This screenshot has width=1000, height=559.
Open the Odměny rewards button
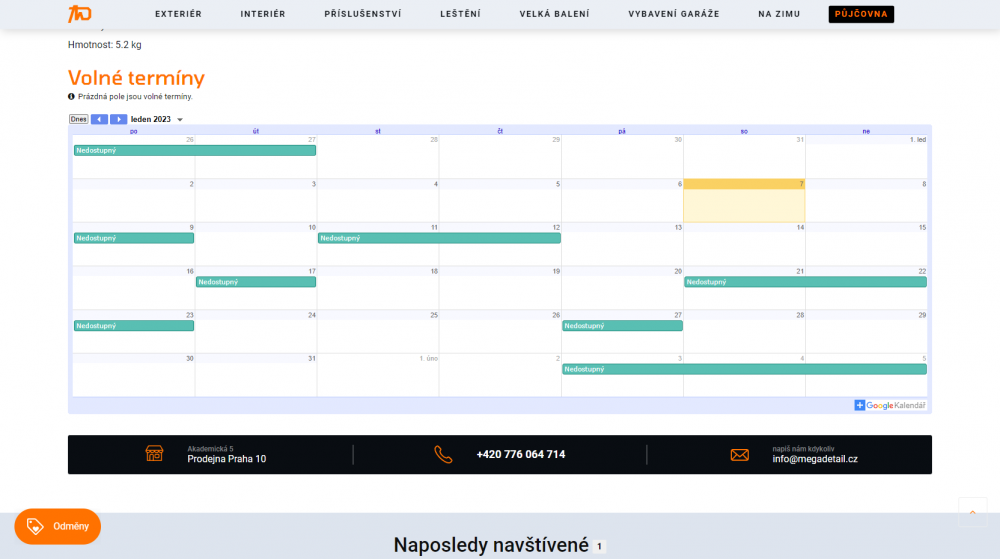tap(57, 526)
